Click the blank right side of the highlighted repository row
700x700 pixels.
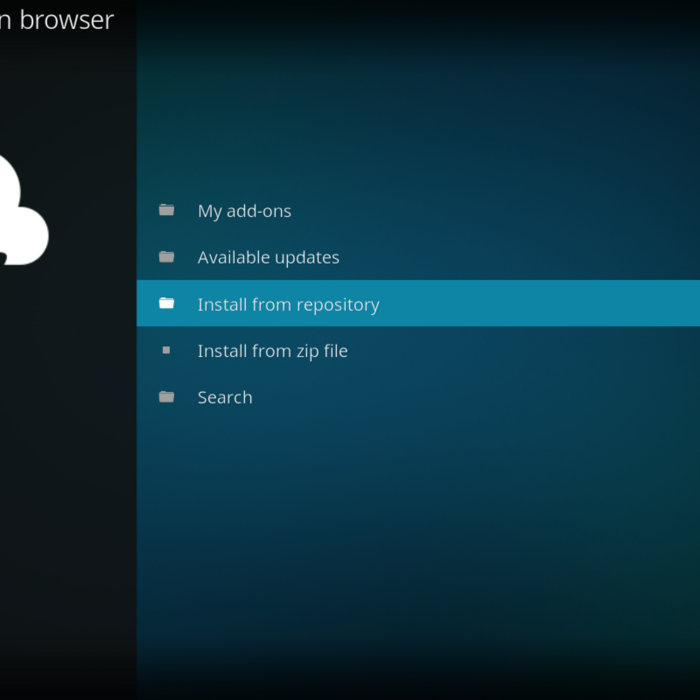coord(560,304)
